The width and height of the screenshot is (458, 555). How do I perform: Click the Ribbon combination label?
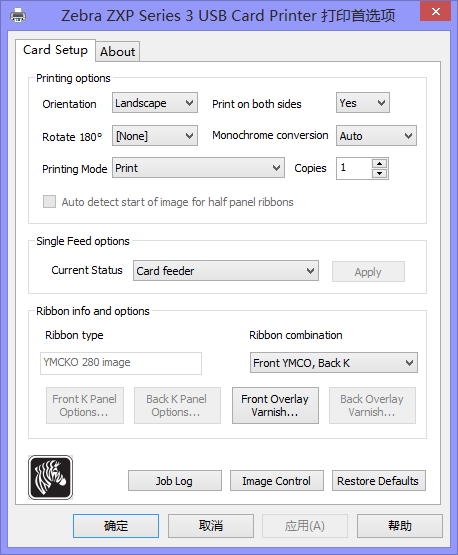(296, 335)
